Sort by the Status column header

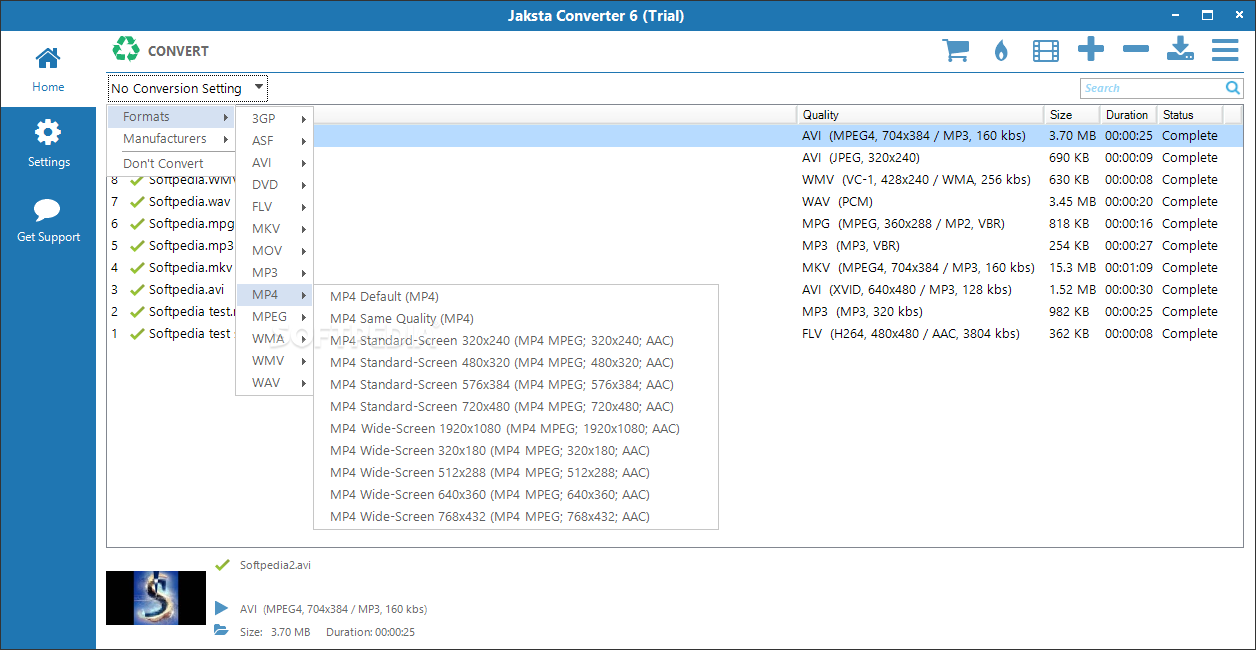coord(1190,115)
